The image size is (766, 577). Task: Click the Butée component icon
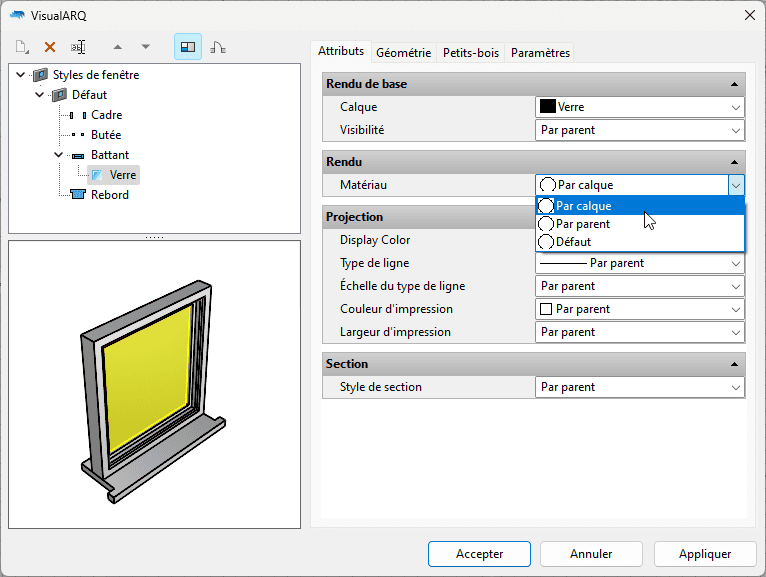(78, 135)
